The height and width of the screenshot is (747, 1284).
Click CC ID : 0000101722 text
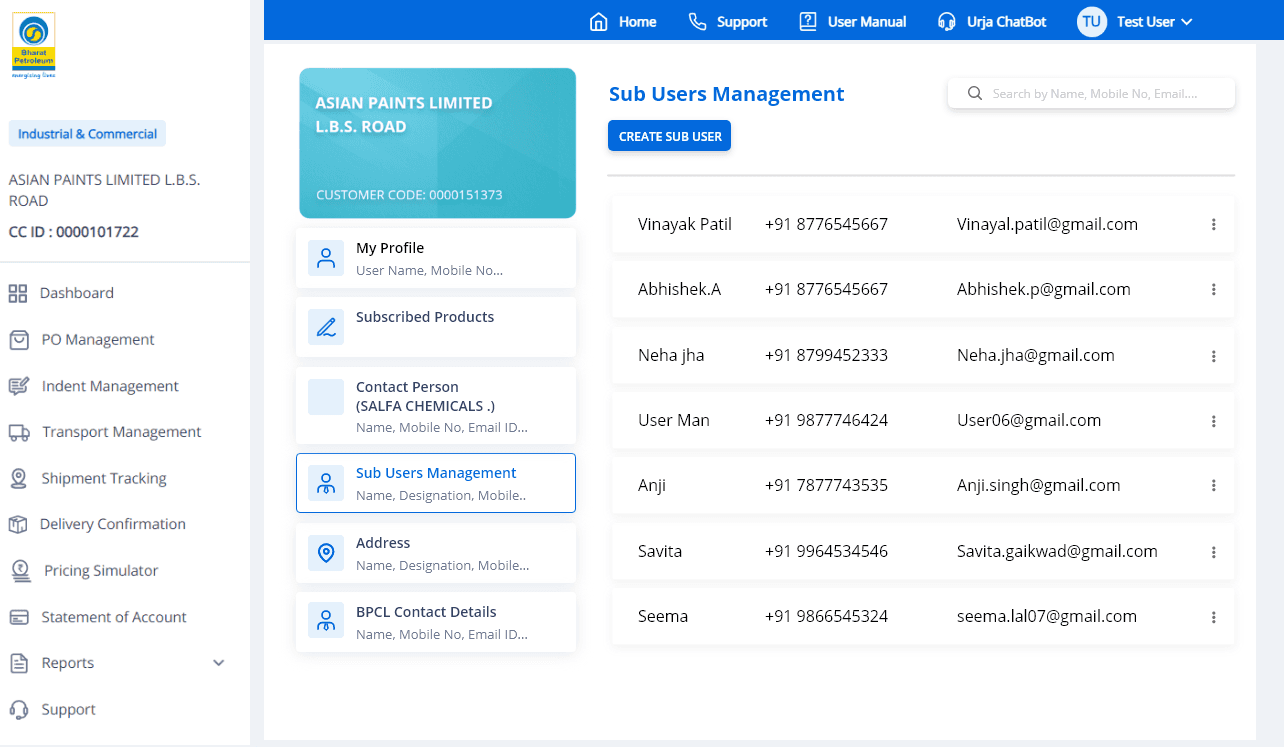[74, 232]
